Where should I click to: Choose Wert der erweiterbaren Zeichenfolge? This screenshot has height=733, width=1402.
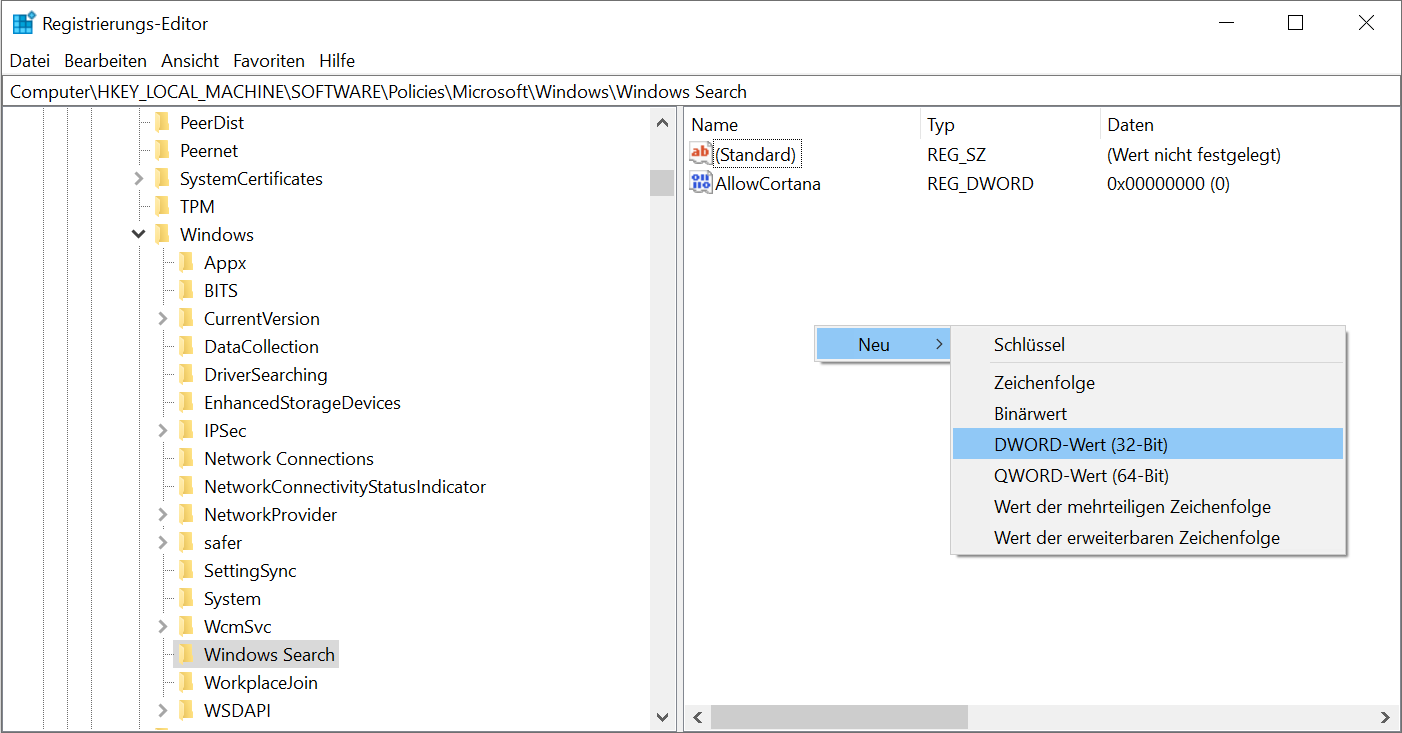[x=1148, y=538]
